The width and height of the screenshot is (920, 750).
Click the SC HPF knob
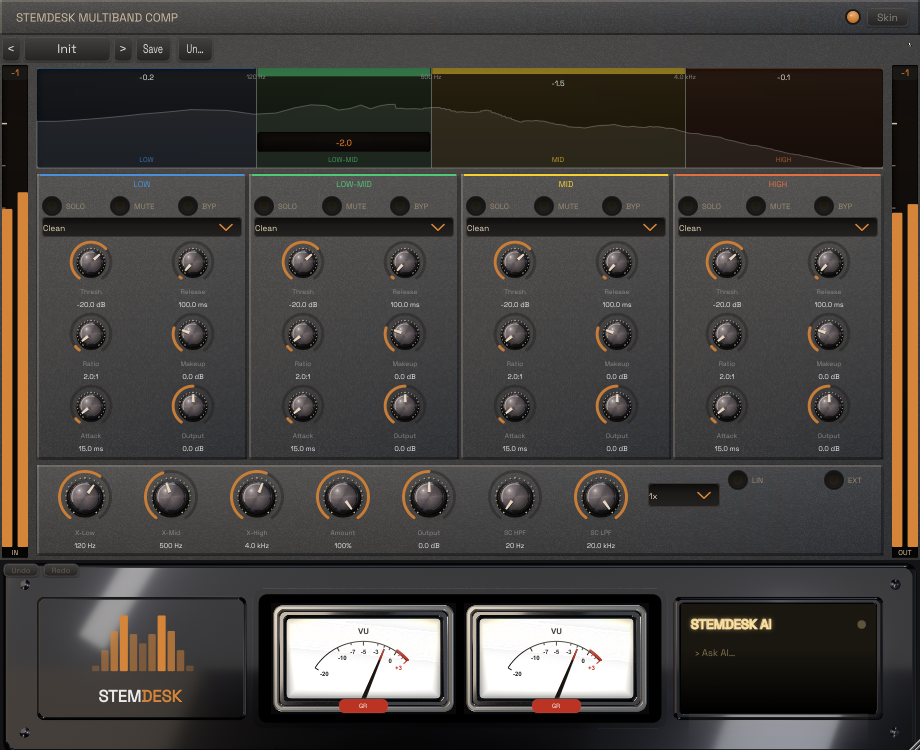click(x=515, y=497)
